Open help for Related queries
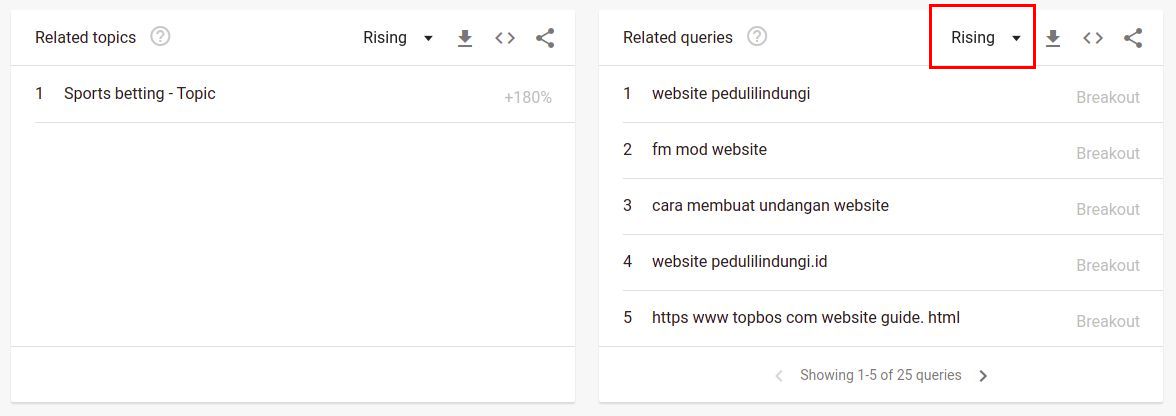1176x416 pixels. [x=757, y=37]
